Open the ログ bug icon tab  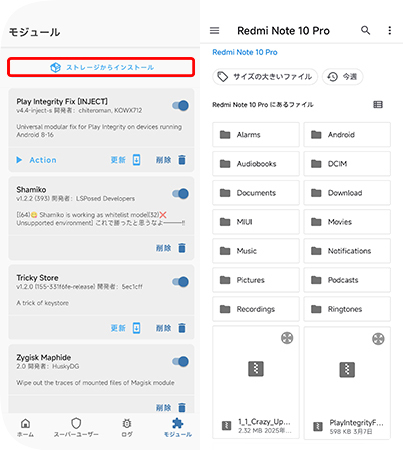coord(127,428)
